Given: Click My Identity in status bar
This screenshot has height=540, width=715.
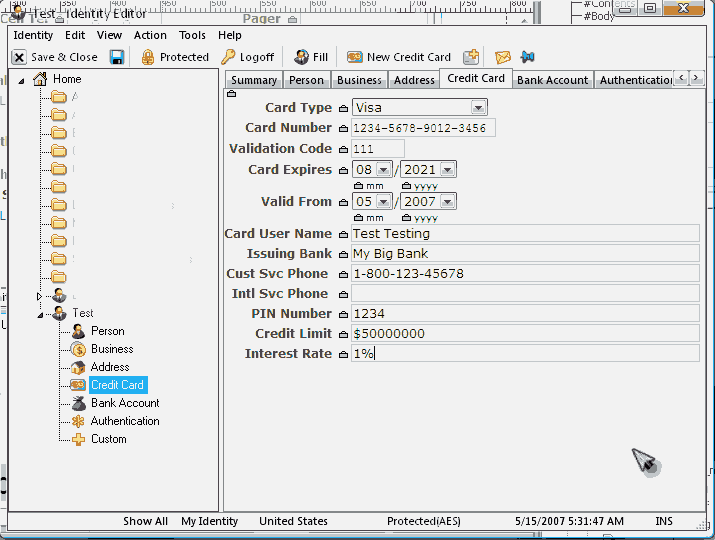Looking at the screenshot, I should tap(209, 521).
